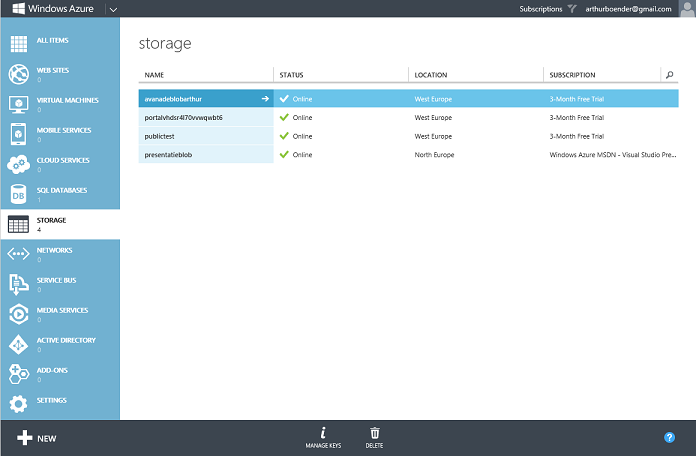
Task: Open avanadeblobarthur via its arrow icon
Action: click(x=265, y=99)
